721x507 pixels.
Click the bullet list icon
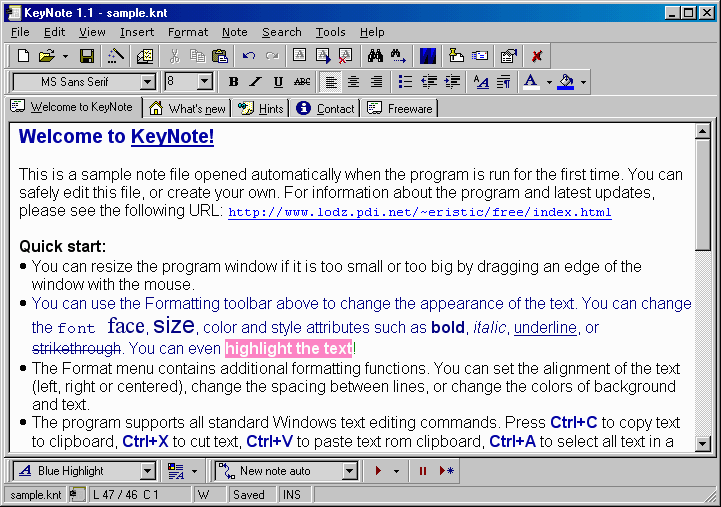coord(405,82)
